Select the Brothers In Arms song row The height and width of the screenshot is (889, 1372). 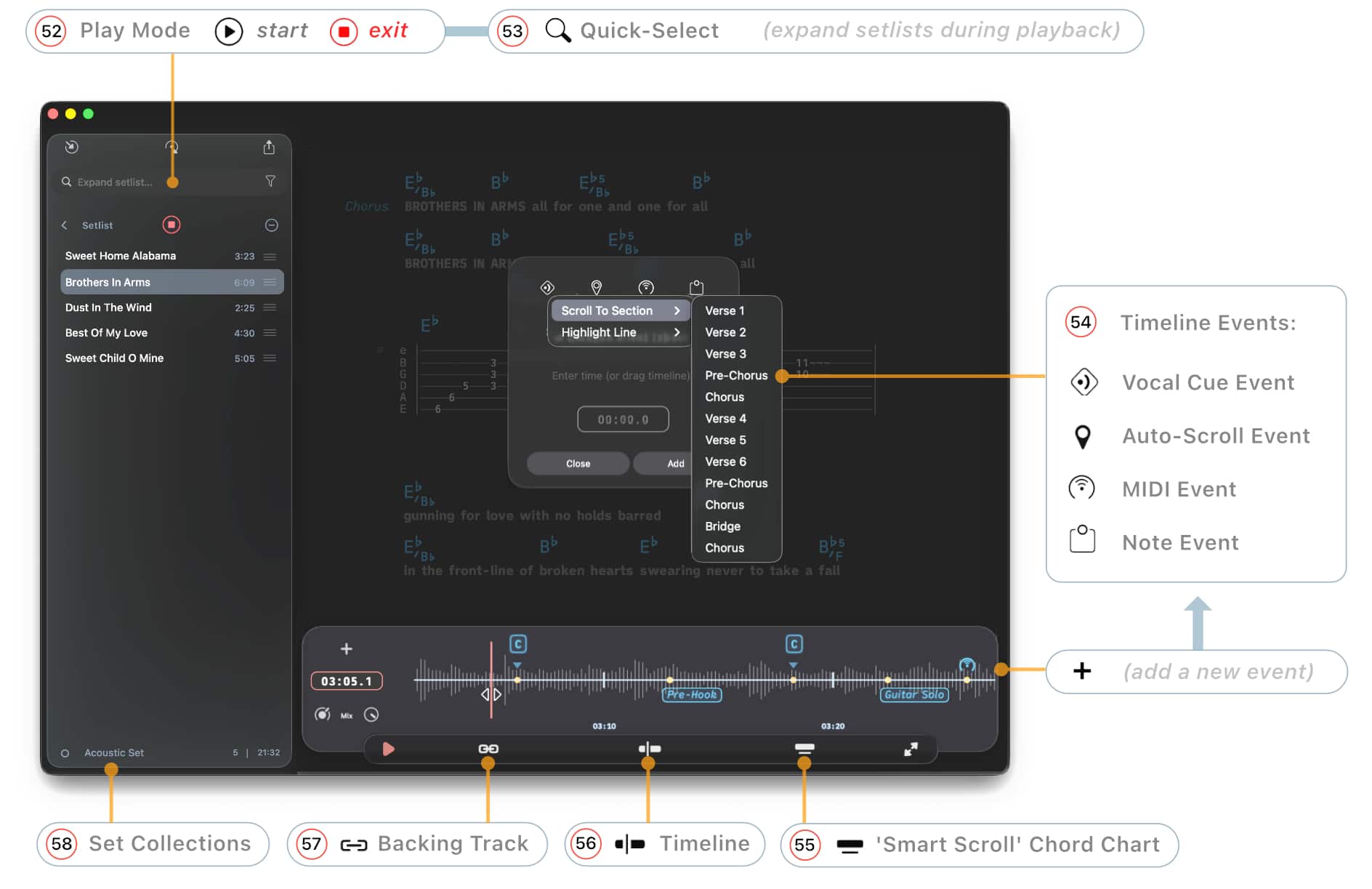click(x=171, y=282)
